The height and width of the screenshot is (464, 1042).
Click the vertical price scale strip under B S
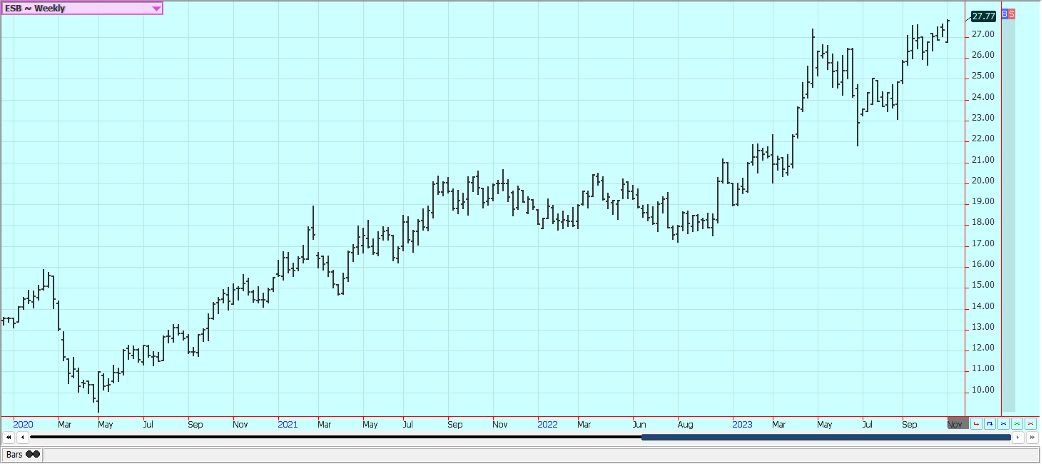1008,215
